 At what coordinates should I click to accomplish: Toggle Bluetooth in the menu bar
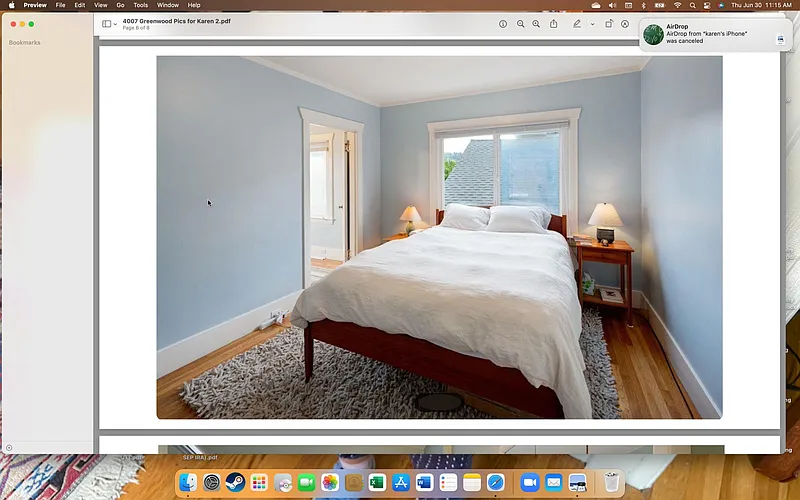click(643, 5)
